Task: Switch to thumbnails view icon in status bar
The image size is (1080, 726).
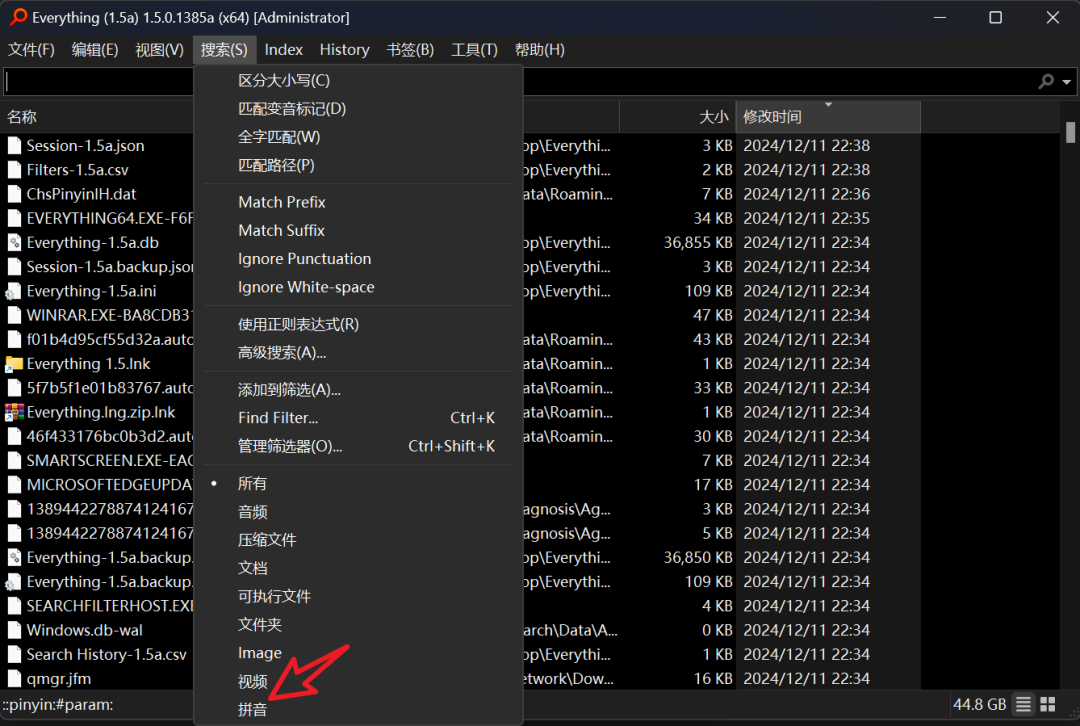Action: tap(1048, 705)
